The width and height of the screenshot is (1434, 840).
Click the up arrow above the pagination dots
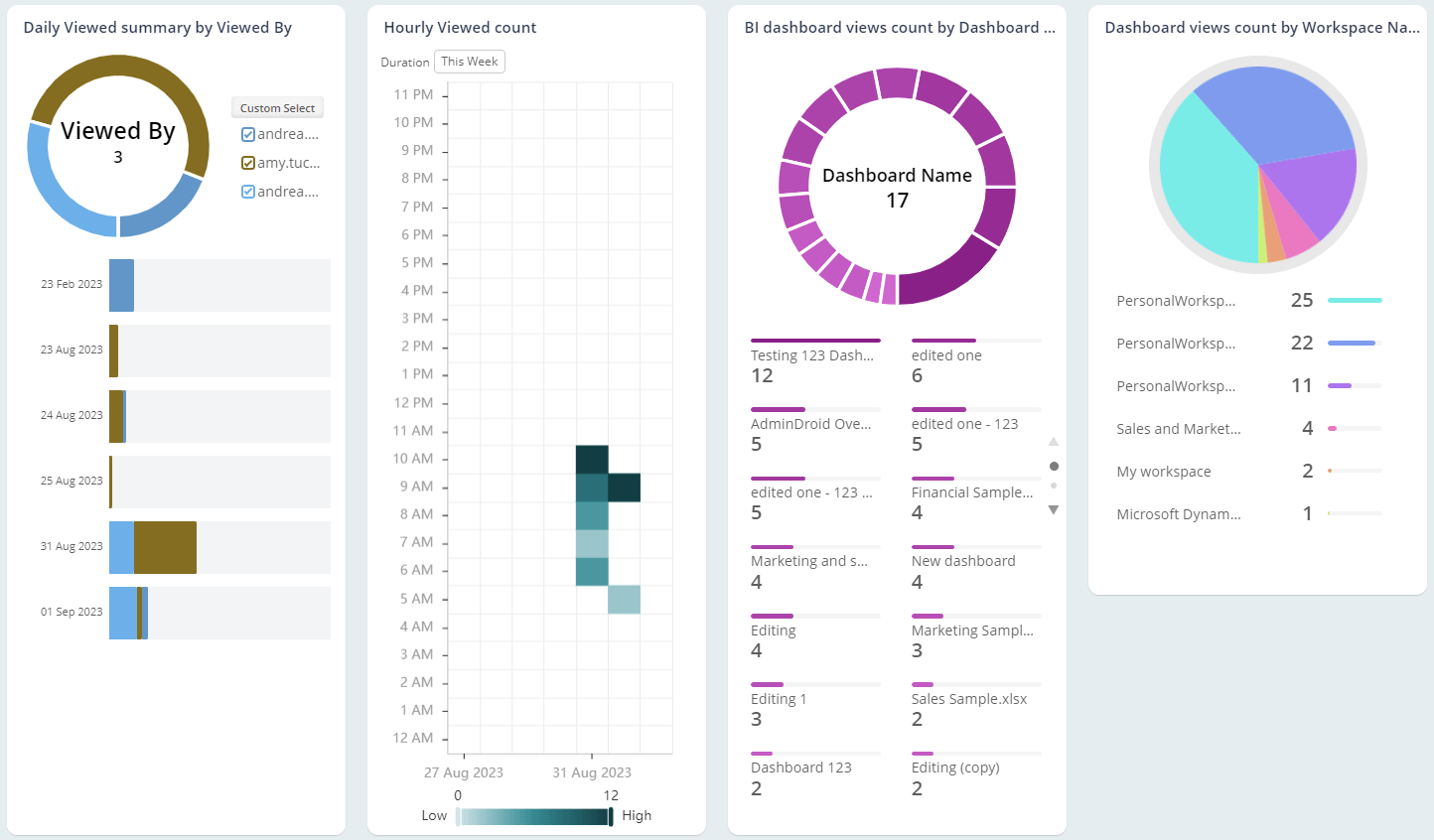(x=1054, y=442)
